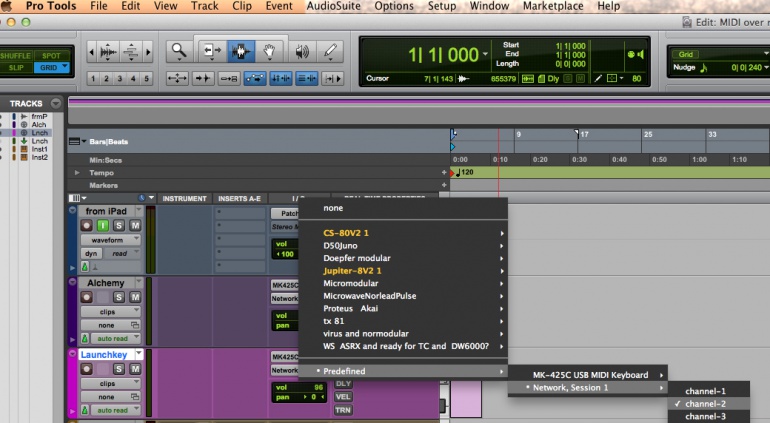Open Tracks list popup menu
The height and width of the screenshot is (423, 770).
pos(56,103)
